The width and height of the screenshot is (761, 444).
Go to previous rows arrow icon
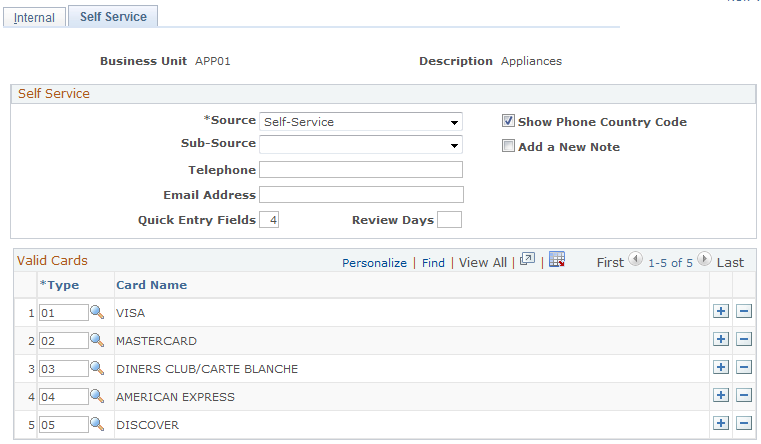click(x=634, y=261)
